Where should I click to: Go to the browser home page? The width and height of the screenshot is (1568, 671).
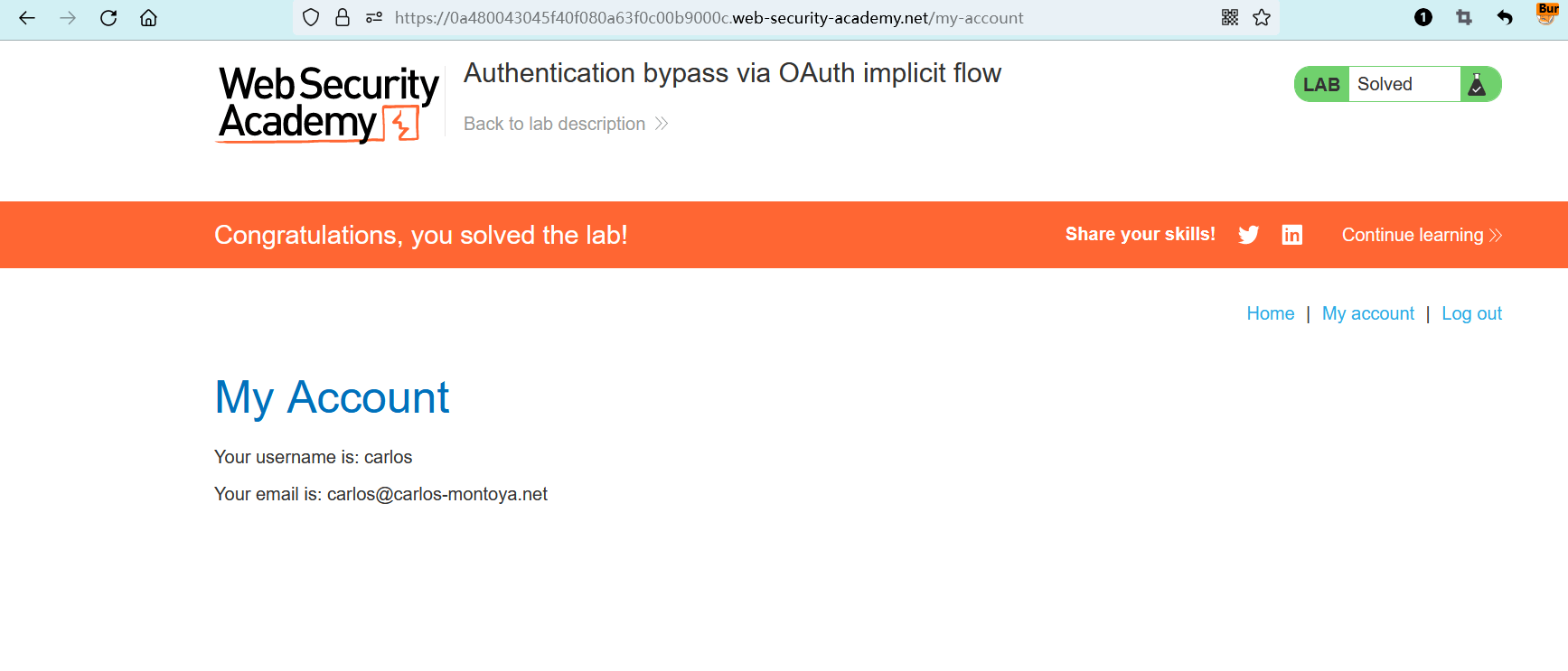pos(148,18)
